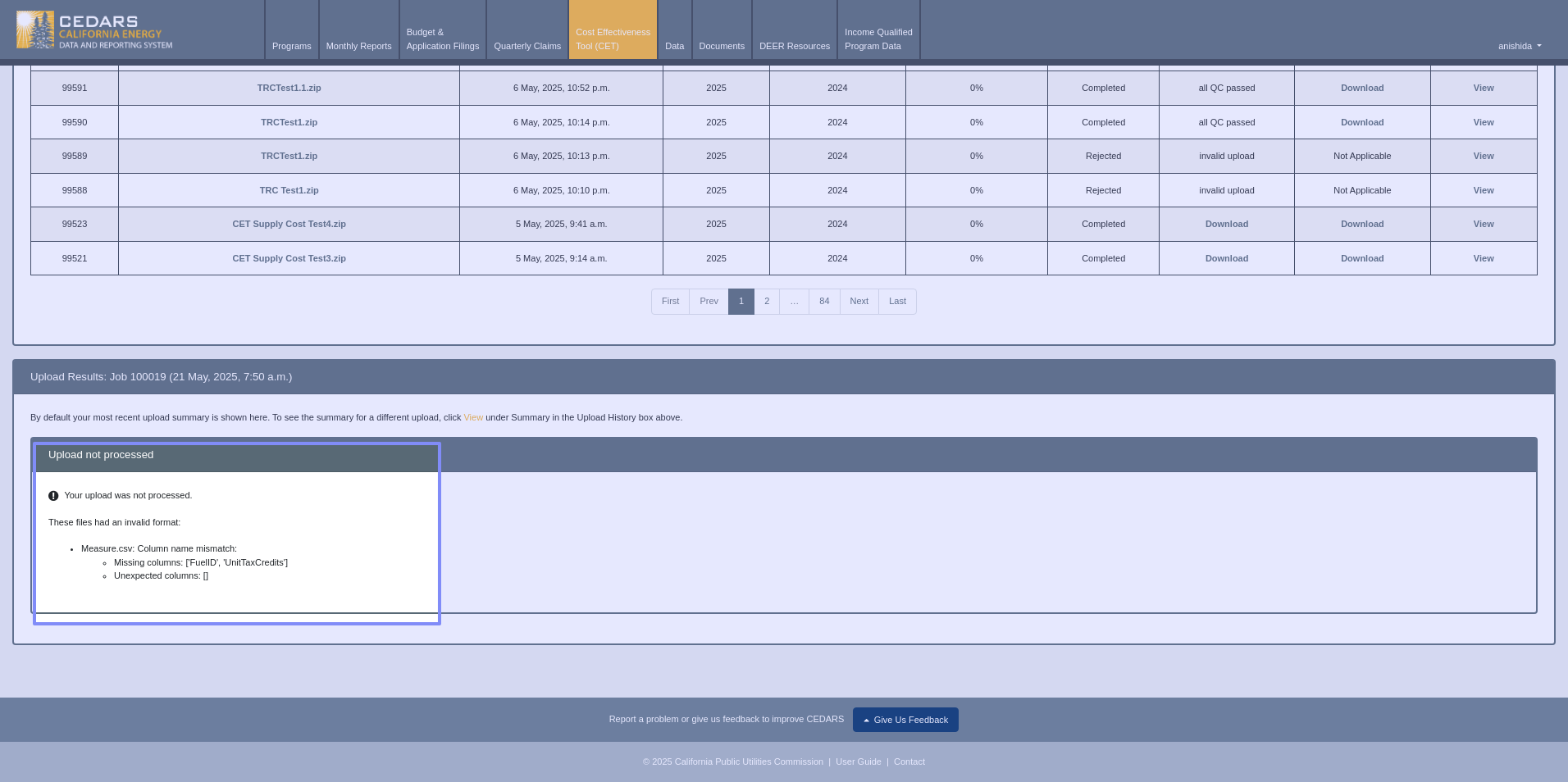Open the Monthly Reports menu
The height and width of the screenshot is (782, 1568).
[x=358, y=46]
